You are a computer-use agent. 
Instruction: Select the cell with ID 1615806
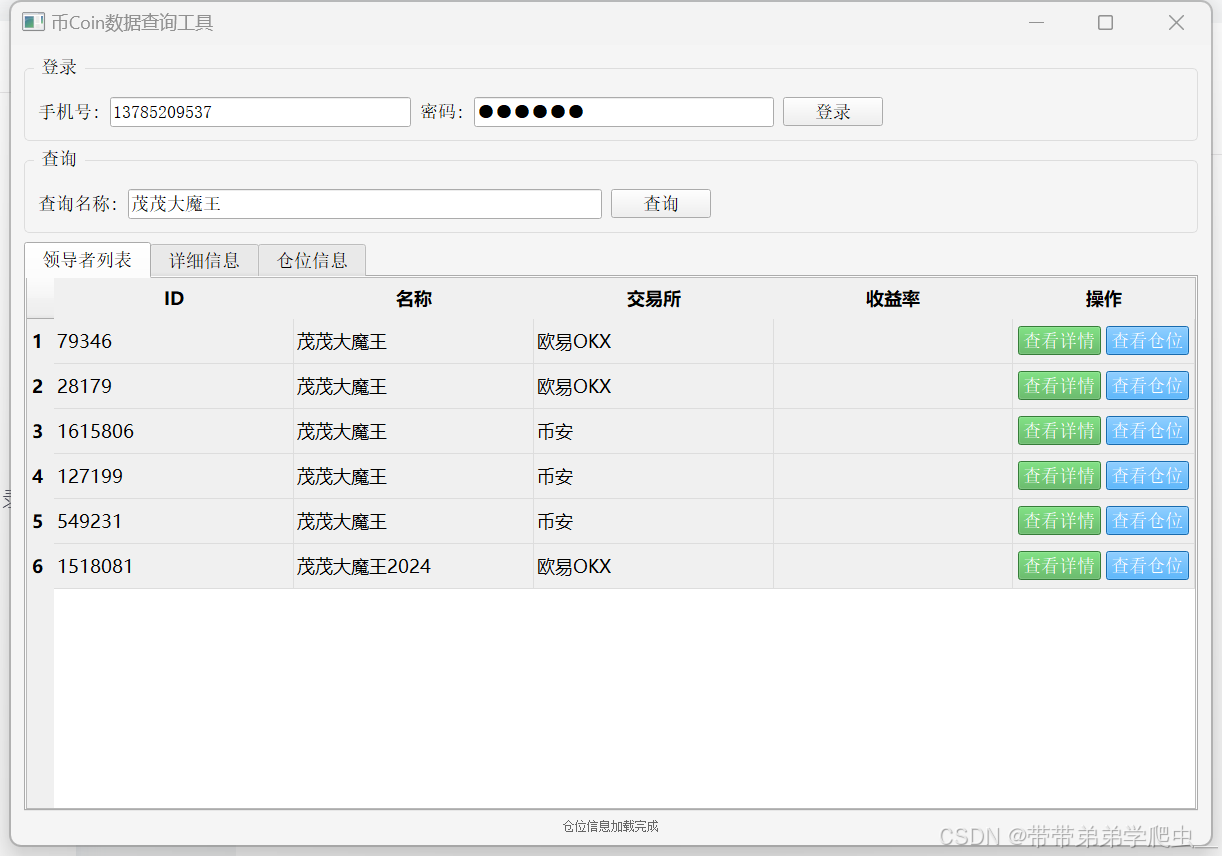tap(174, 432)
